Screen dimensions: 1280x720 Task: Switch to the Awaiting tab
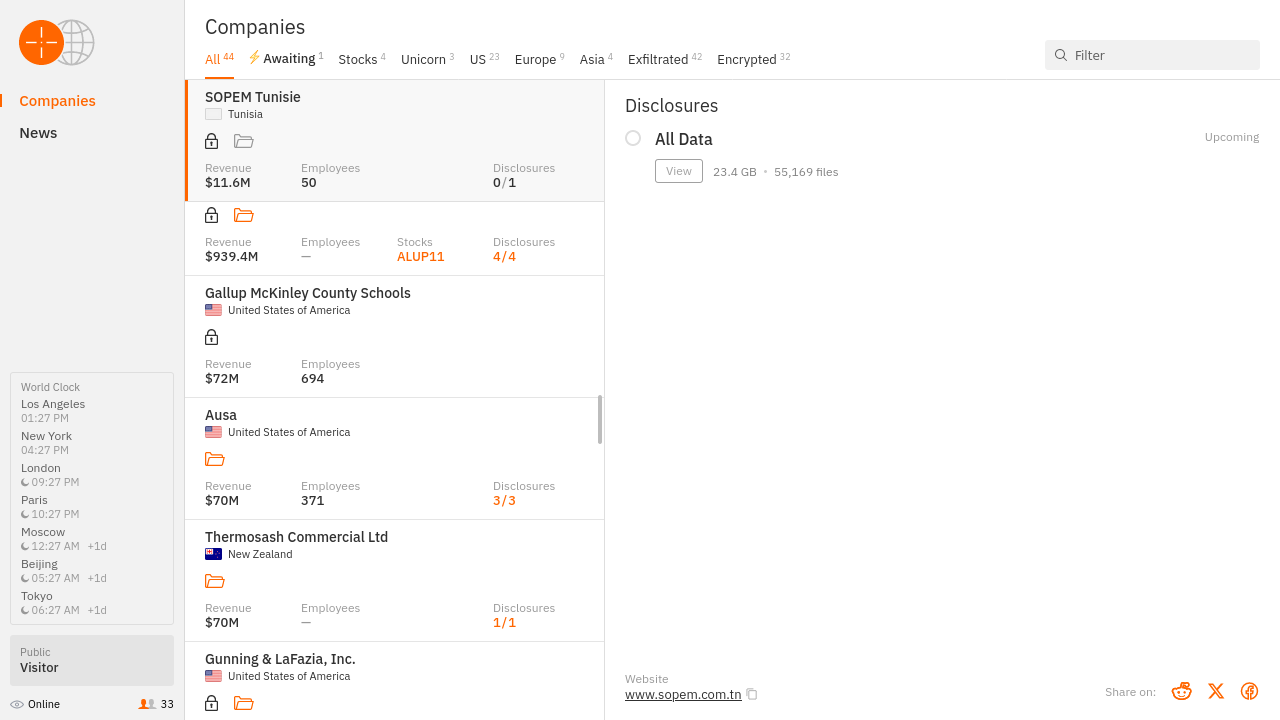pos(286,59)
